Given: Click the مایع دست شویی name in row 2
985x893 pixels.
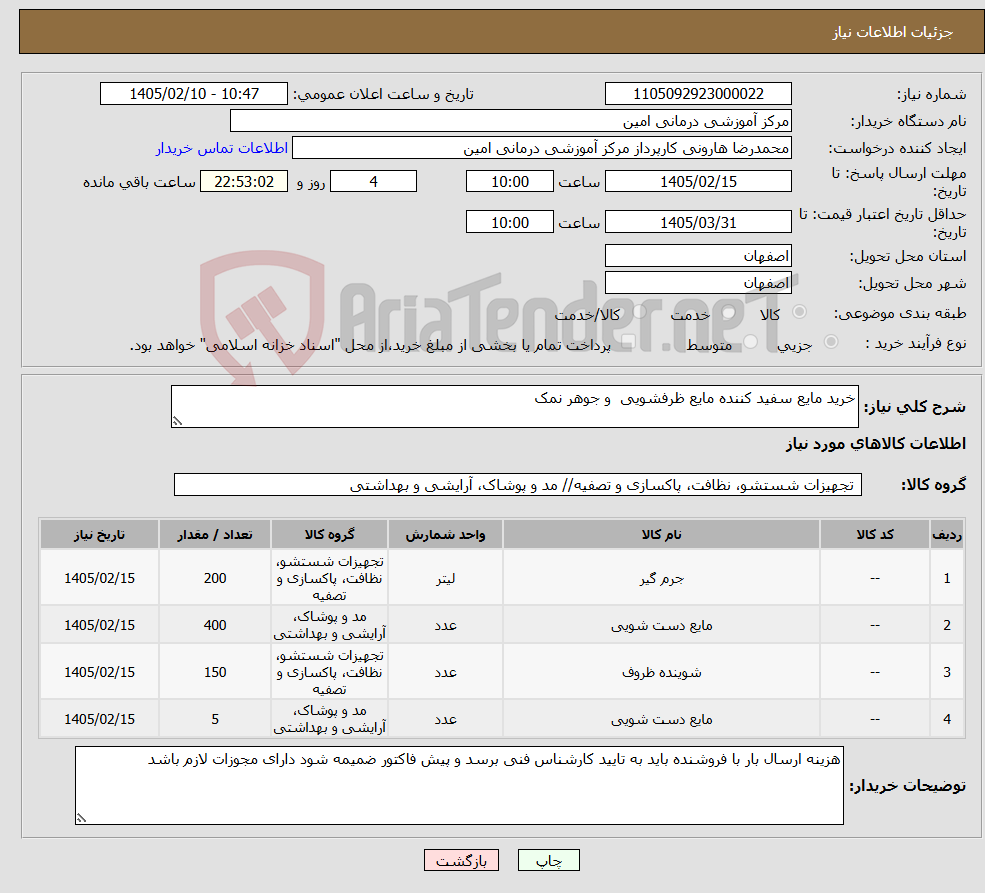Looking at the screenshot, I should [661, 625].
